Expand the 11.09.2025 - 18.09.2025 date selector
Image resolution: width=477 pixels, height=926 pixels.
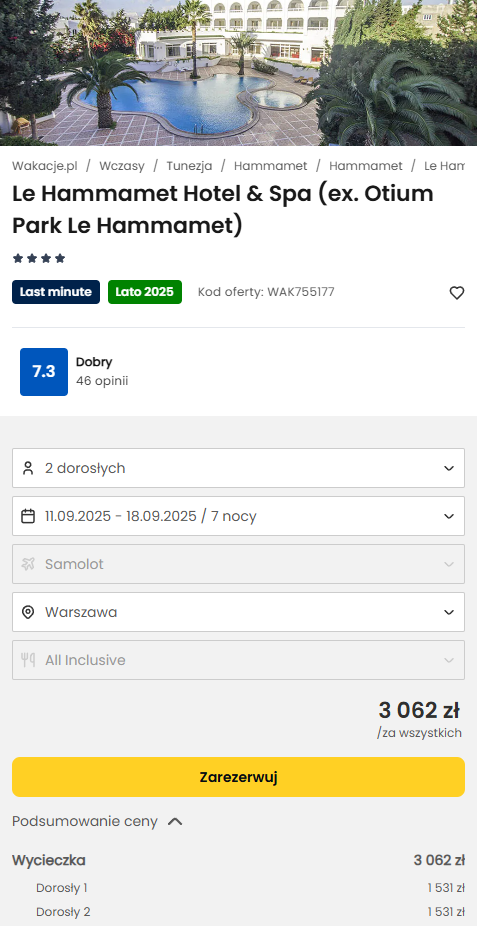coord(238,516)
